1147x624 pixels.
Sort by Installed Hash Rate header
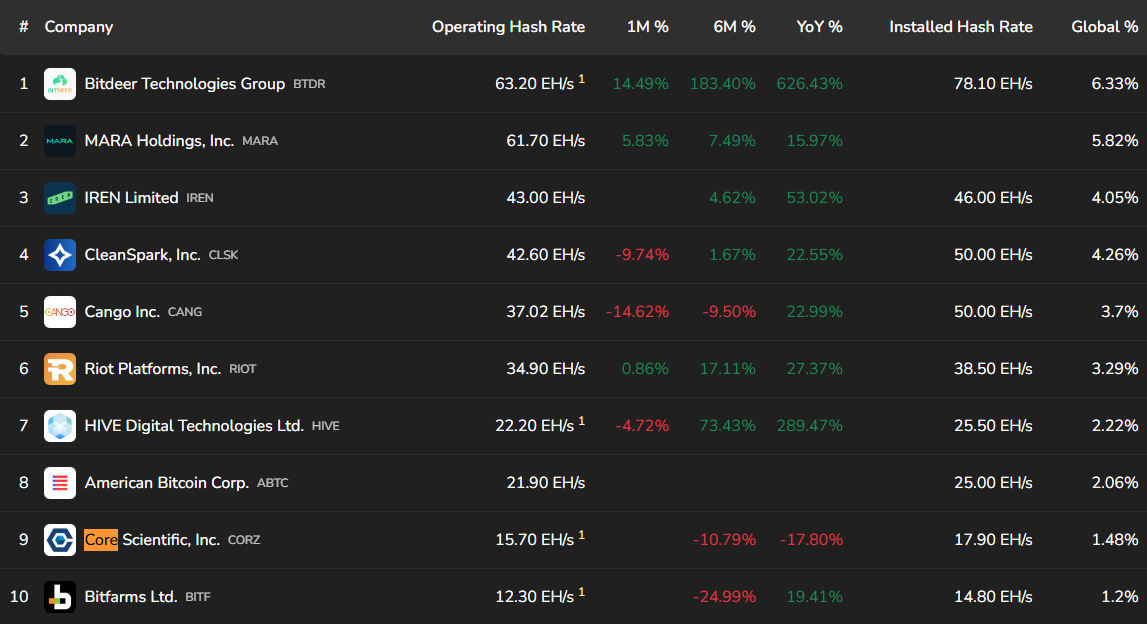click(960, 27)
